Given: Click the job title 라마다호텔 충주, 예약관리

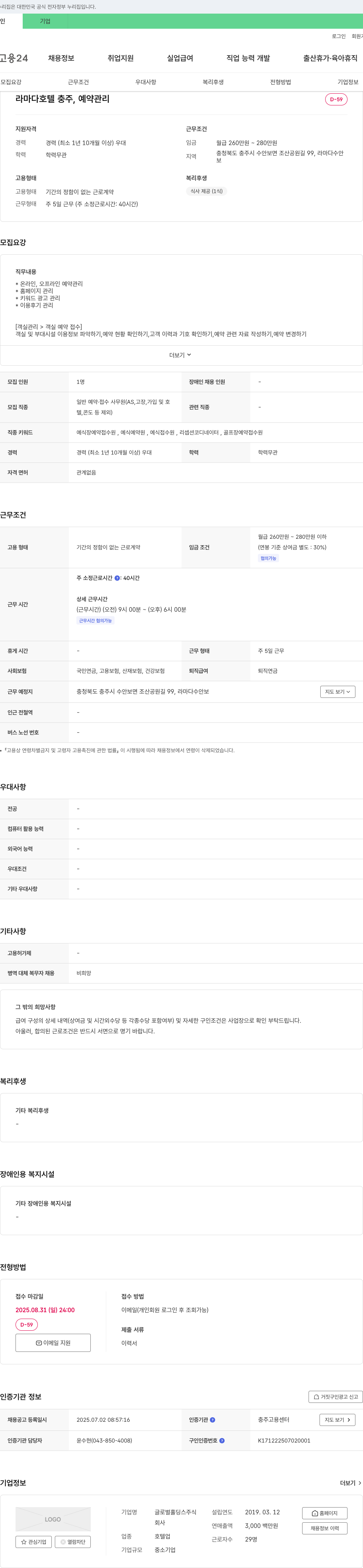Looking at the screenshot, I should 63,99.
